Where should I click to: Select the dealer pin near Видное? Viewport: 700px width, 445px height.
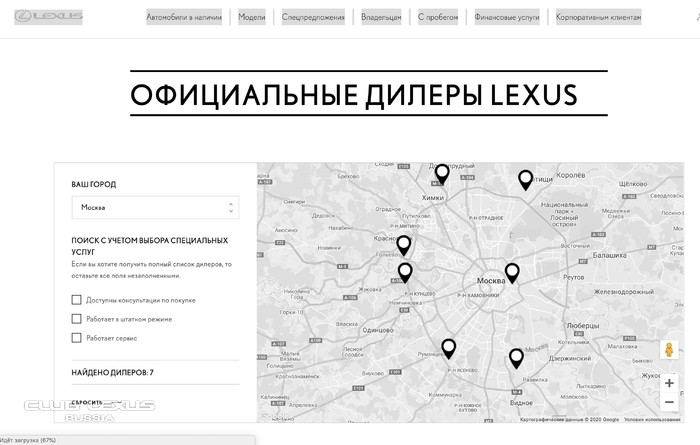[x=516, y=357]
